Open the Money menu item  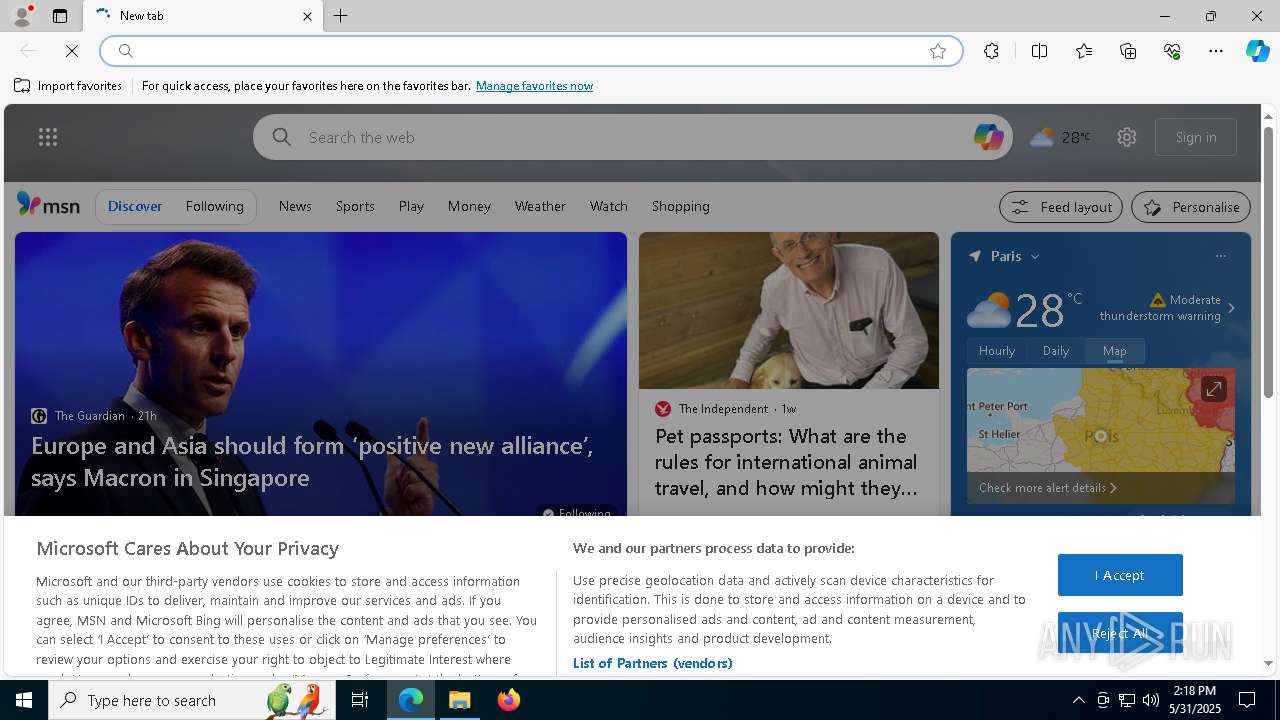469,206
